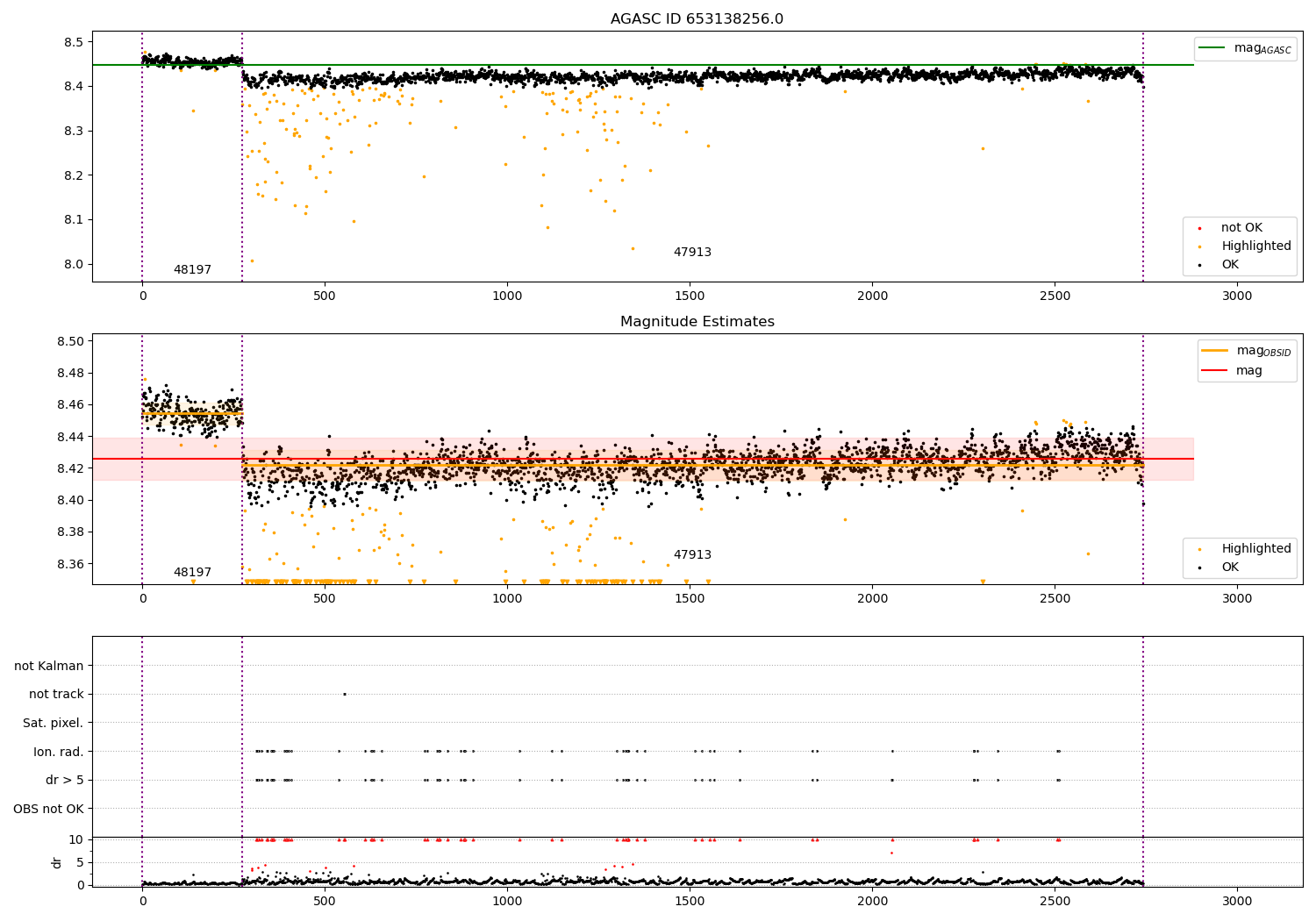This screenshot has height=921, width=1316.
Task: Click the 'dr > 5' row label
Action: 65,781
